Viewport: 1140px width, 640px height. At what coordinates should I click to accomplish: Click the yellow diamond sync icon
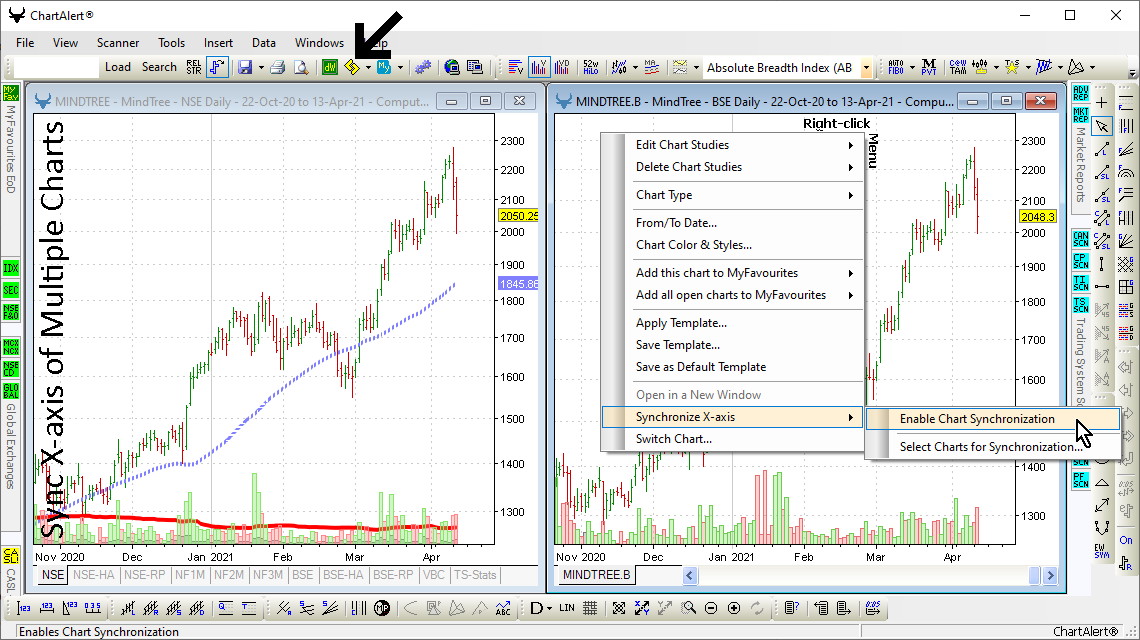[352, 67]
